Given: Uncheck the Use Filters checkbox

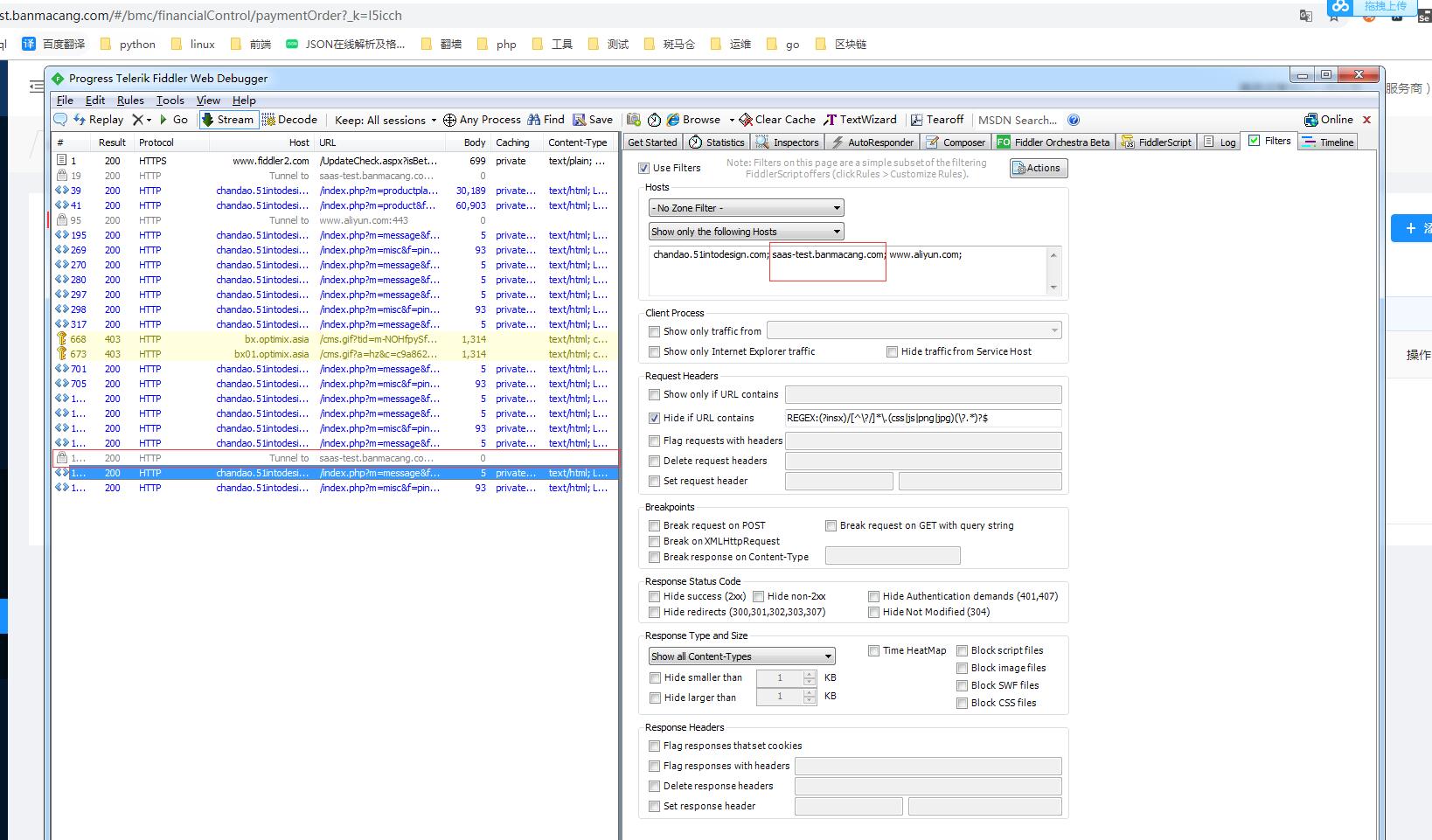Looking at the screenshot, I should click(x=644, y=168).
